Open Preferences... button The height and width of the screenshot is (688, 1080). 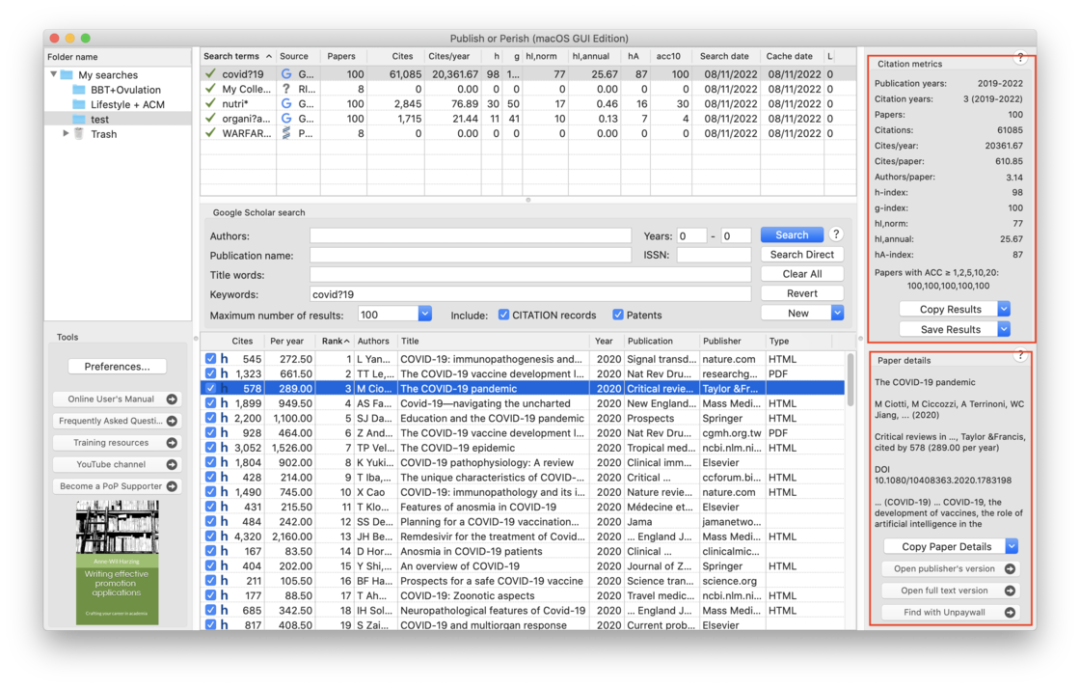[x=117, y=366]
